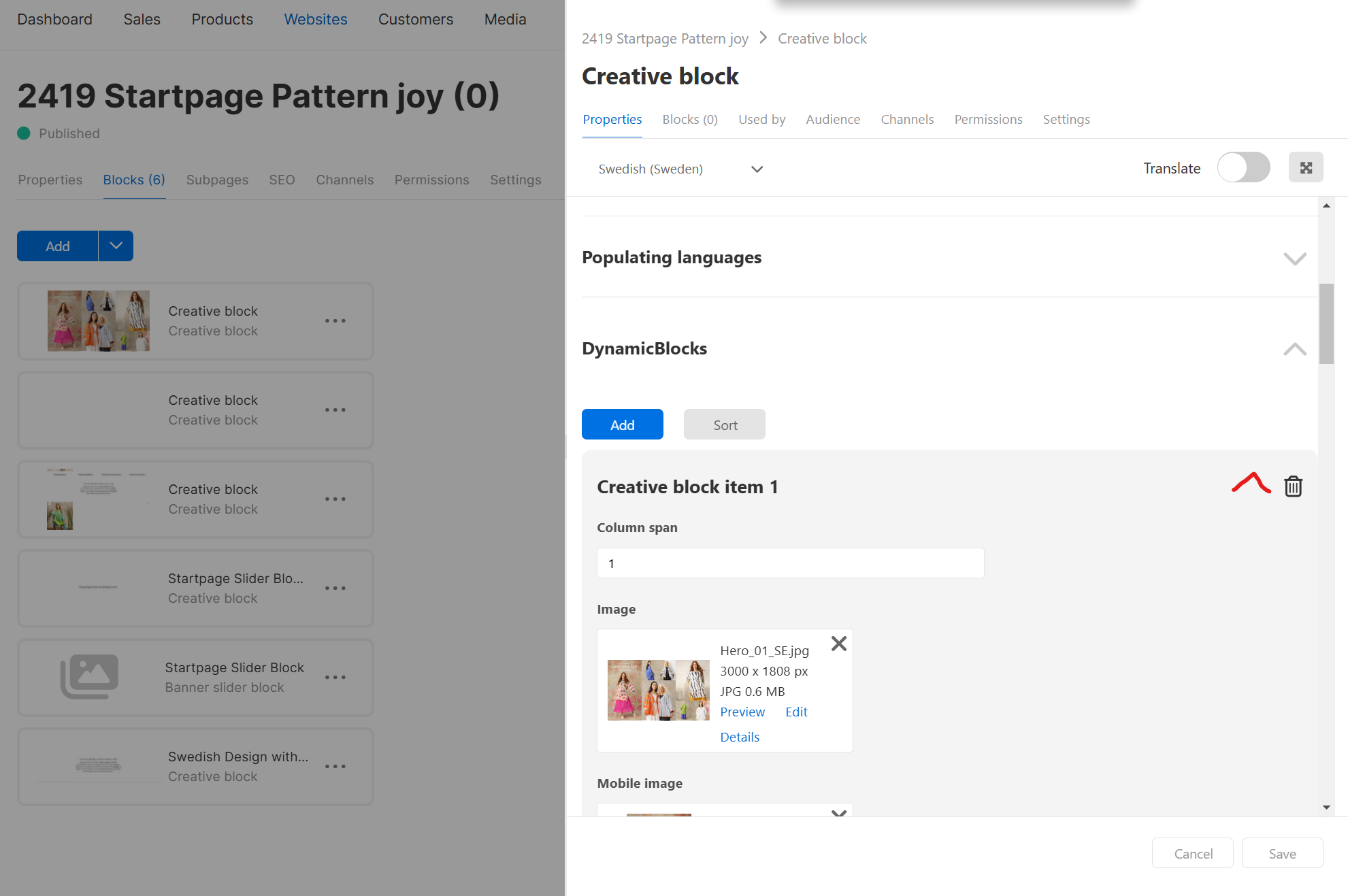Open the three-dot menu for Startpage Slider Block
Screen dimensions: 1348x896
coord(335,677)
